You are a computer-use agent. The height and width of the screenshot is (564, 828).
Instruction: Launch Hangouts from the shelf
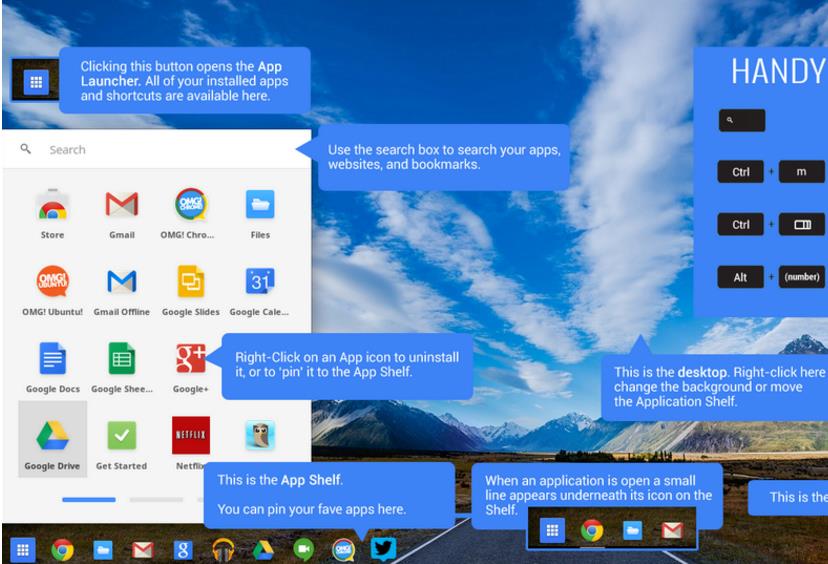coord(303,549)
